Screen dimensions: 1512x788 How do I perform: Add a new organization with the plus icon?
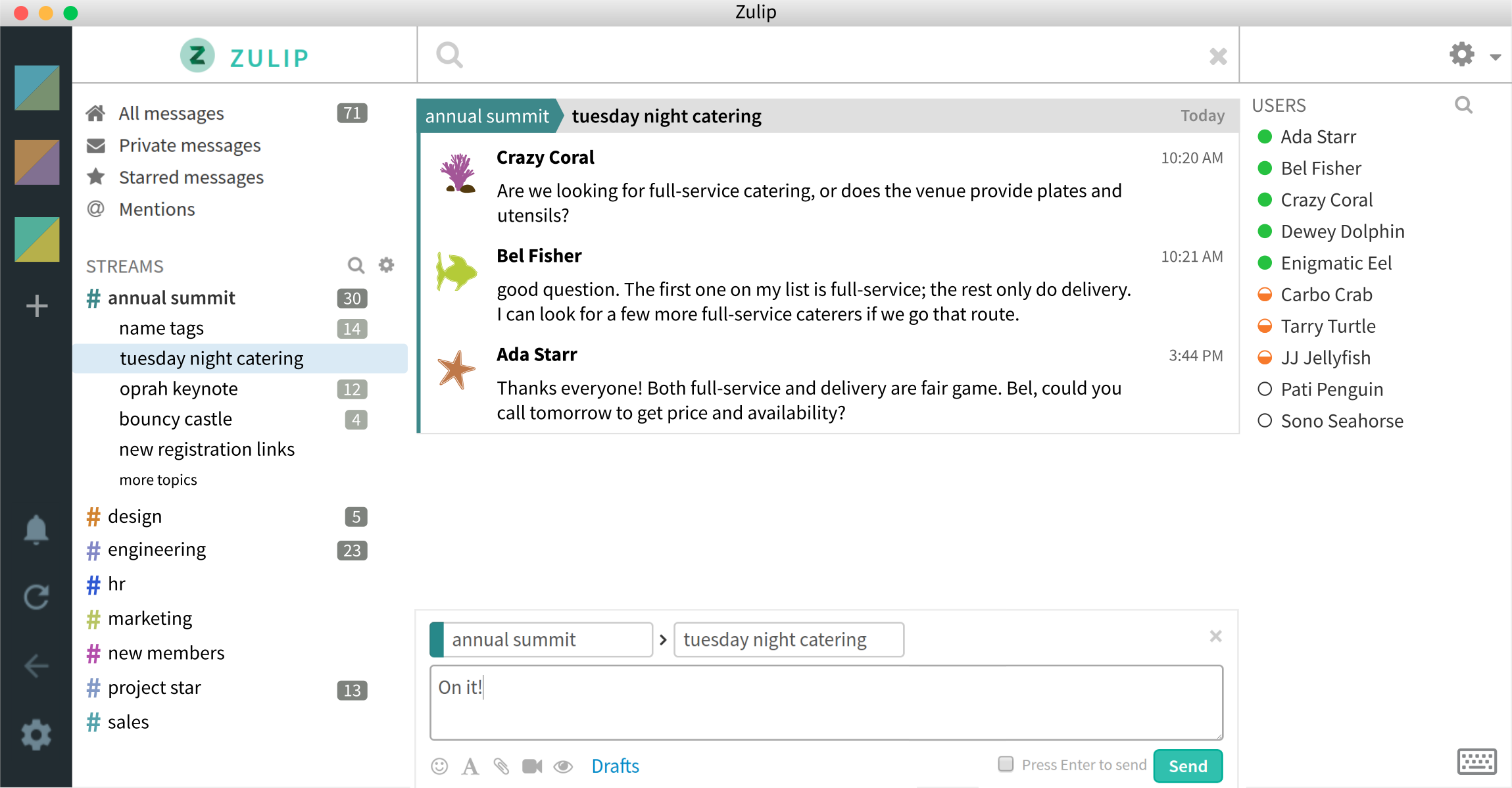click(x=36, y=305)
